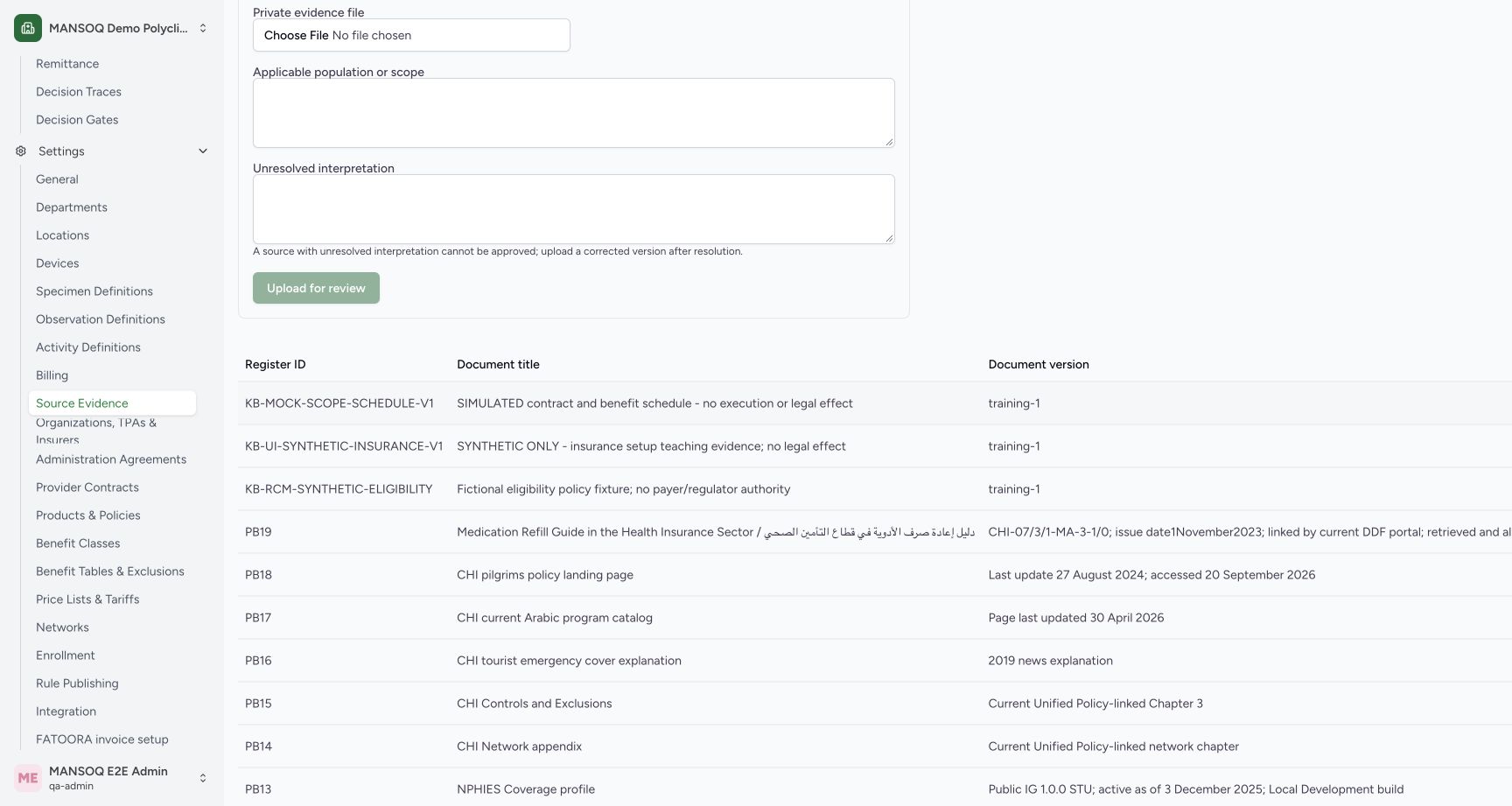This screenshot has width=1512, height=806.
Task: Click CHI Controls and Exclusions title
Action: (535, 704)
